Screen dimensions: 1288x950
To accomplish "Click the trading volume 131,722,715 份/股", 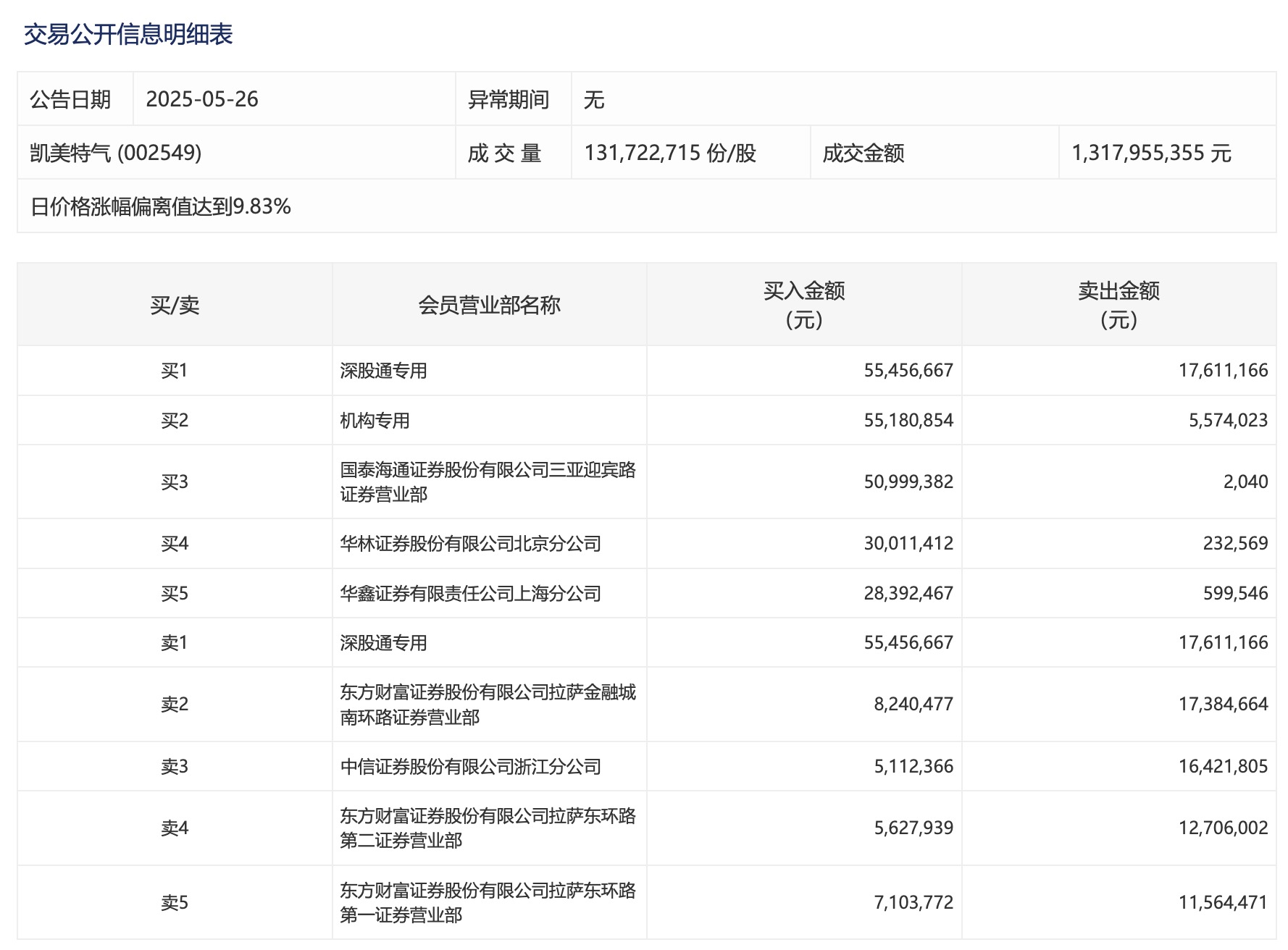I will tap(670, 153).
